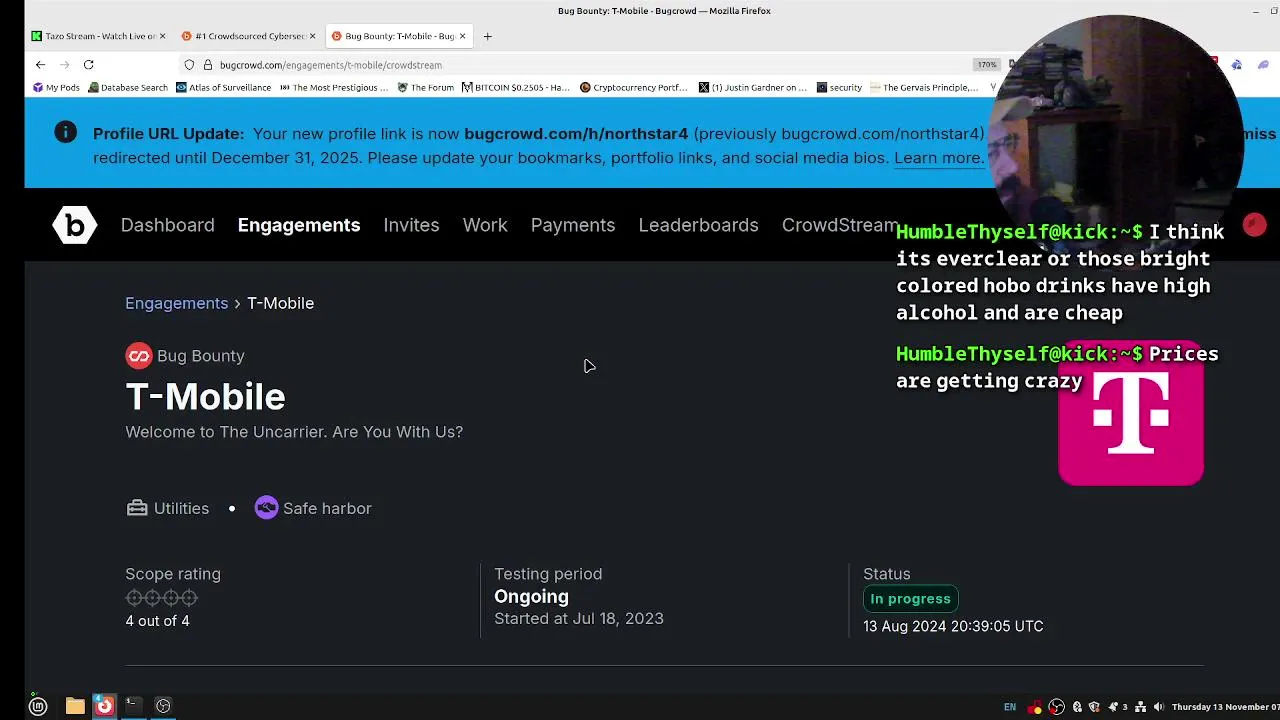Close the Tazo Stream tab

(162, 36)
